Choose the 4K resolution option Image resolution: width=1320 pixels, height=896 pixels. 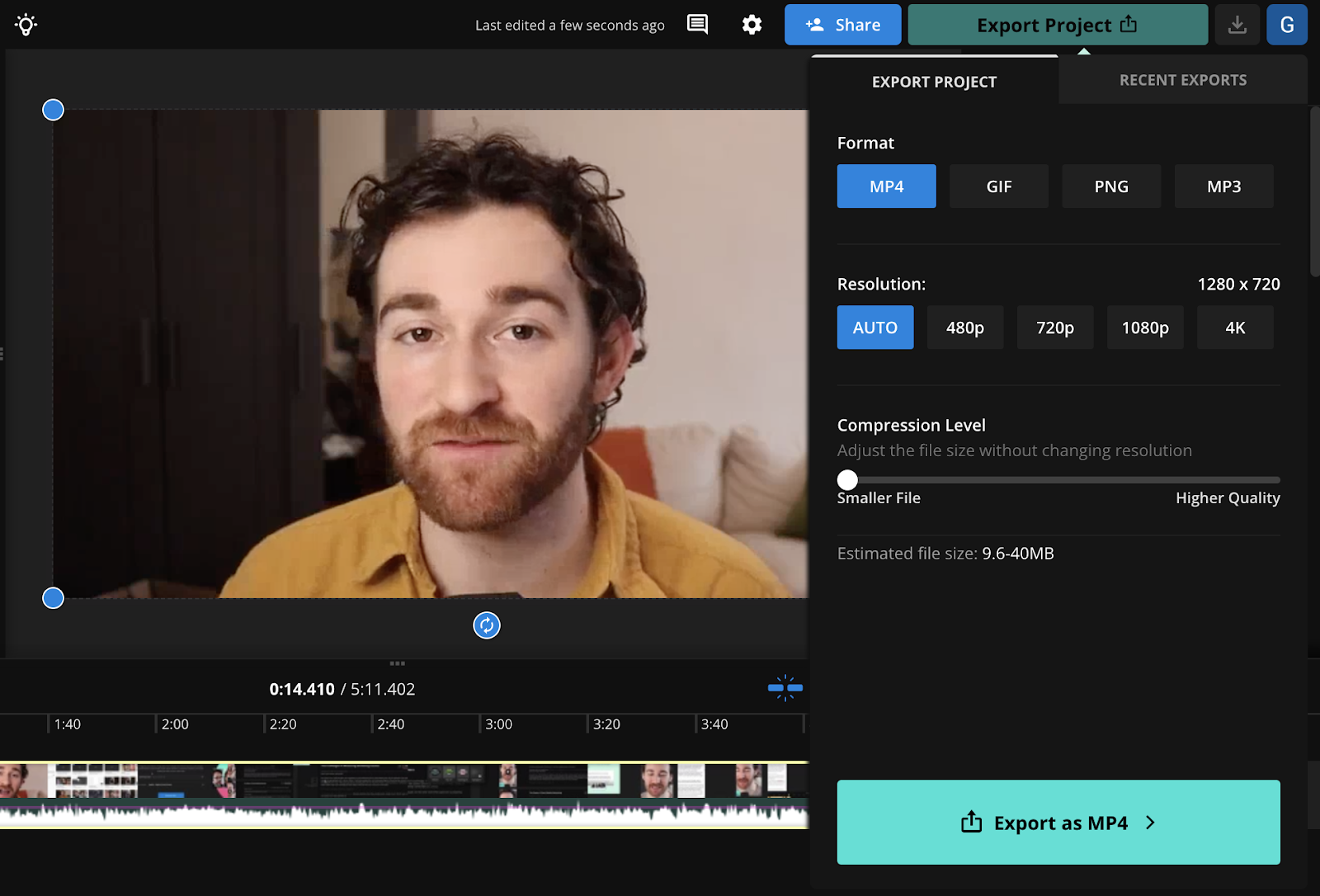pyautogui.click(x=1235, y=328)
